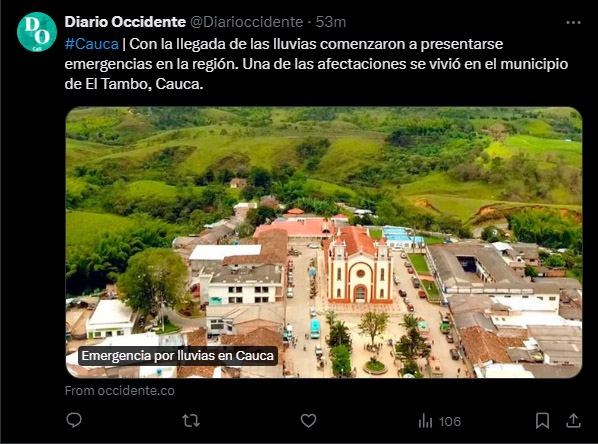598x444 pixels.
Task: Repost the tweet with the retweet icon
Action: pyautogui.click(x=191, y=421)
